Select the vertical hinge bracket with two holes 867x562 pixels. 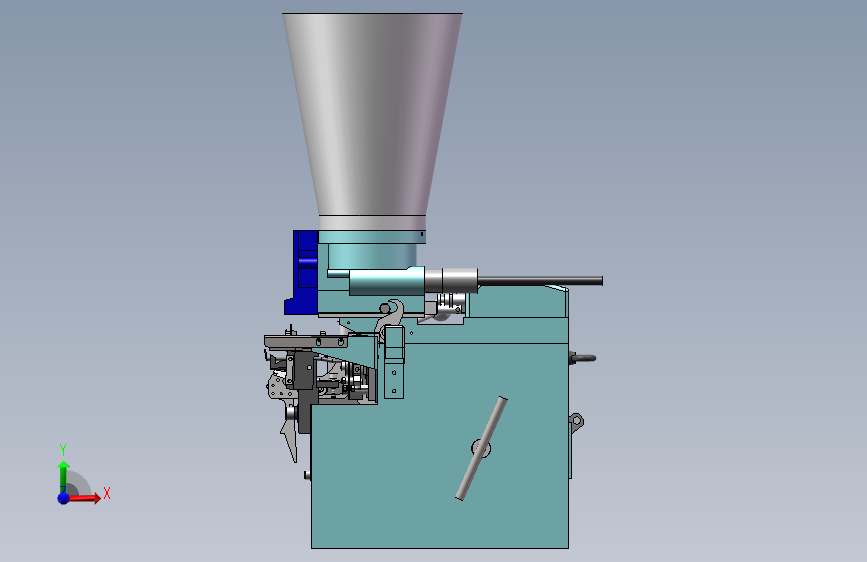[394, 362]
